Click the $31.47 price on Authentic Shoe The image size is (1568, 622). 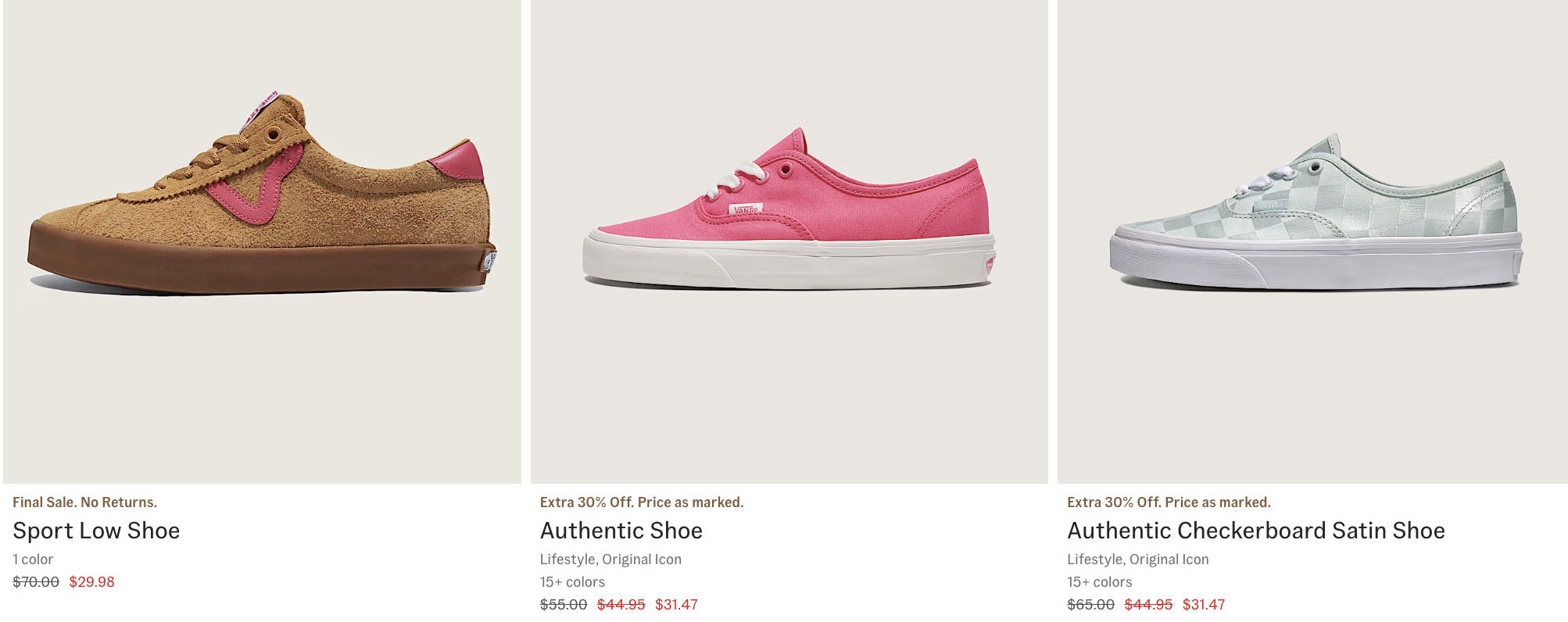pos(676,605)
